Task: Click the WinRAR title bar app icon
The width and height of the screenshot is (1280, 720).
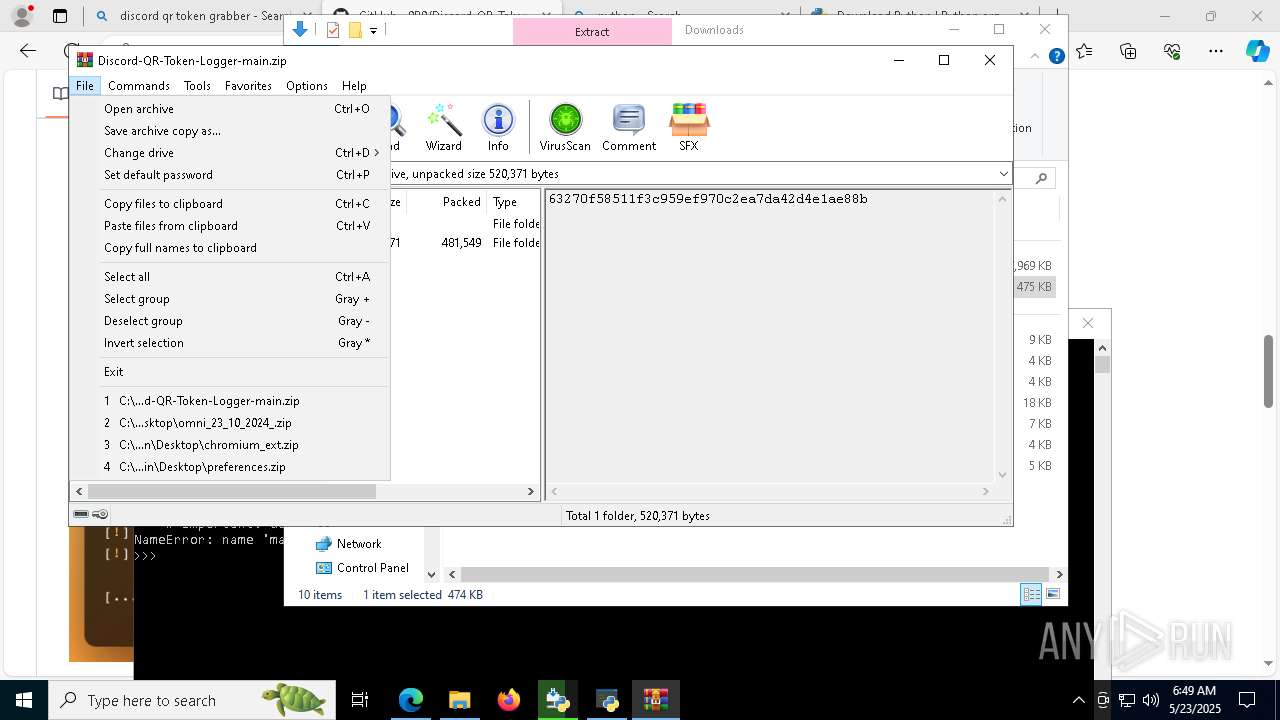Action: [x=85, y=60]
